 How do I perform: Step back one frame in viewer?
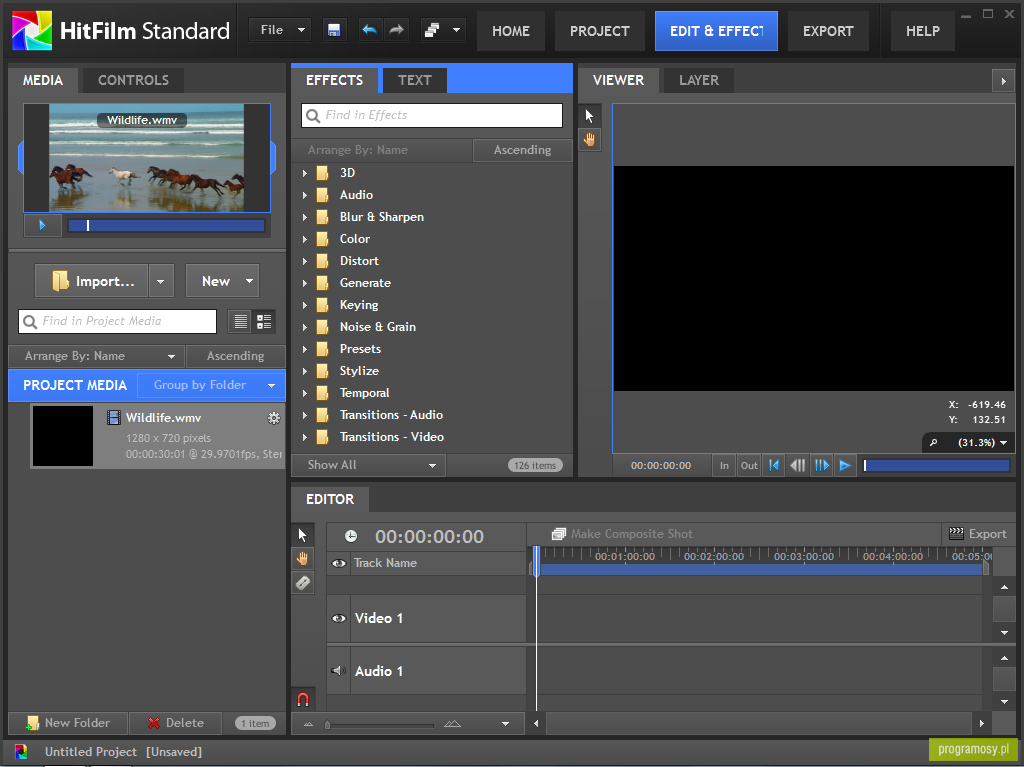tap(797, 465)
